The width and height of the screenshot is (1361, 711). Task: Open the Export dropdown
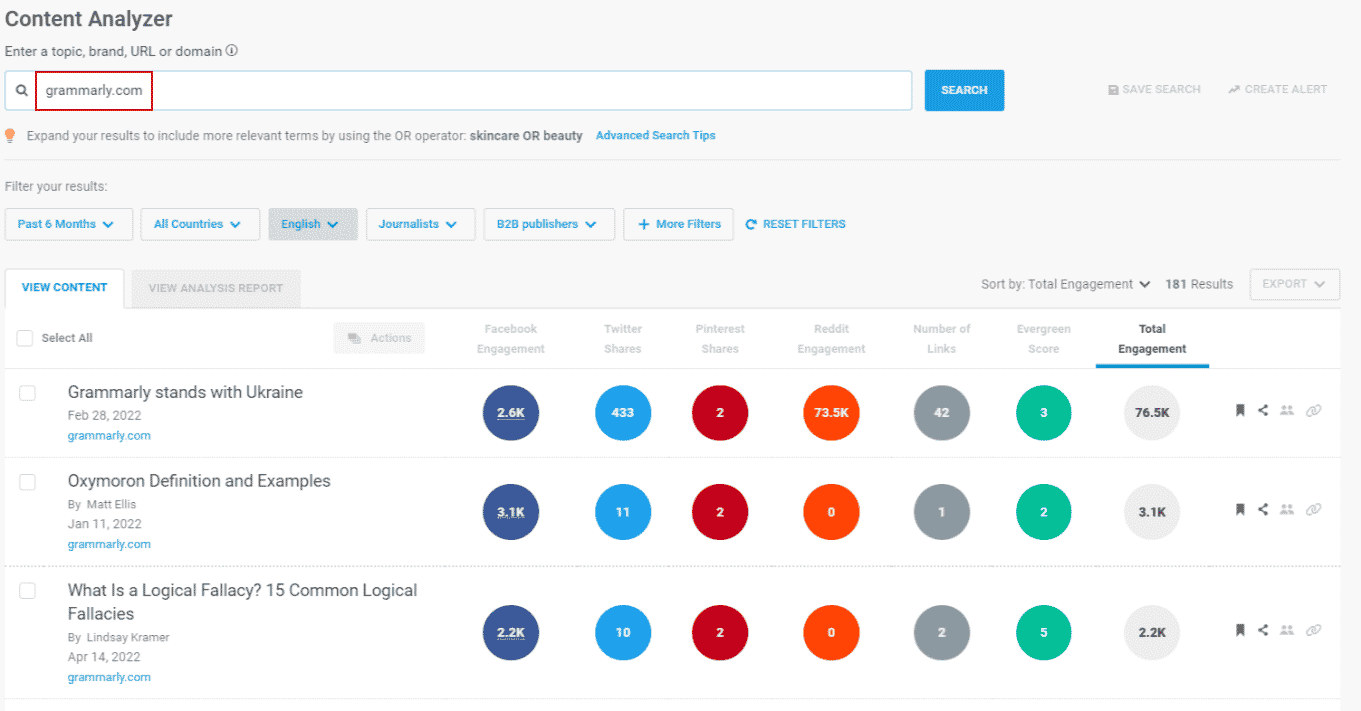click(x=1295, y=284)
